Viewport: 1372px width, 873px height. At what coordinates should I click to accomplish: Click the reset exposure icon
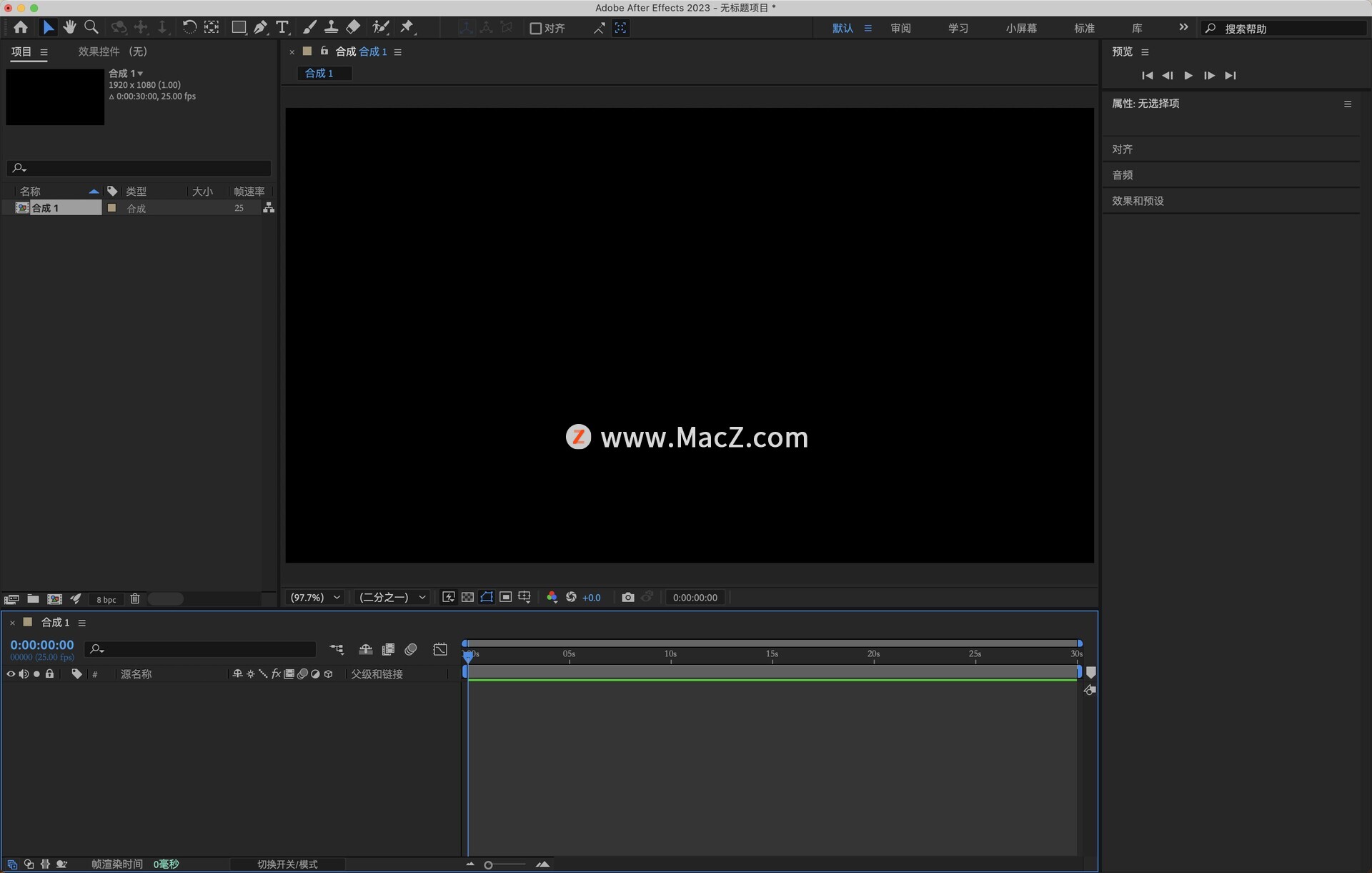[x=571, y=597]
